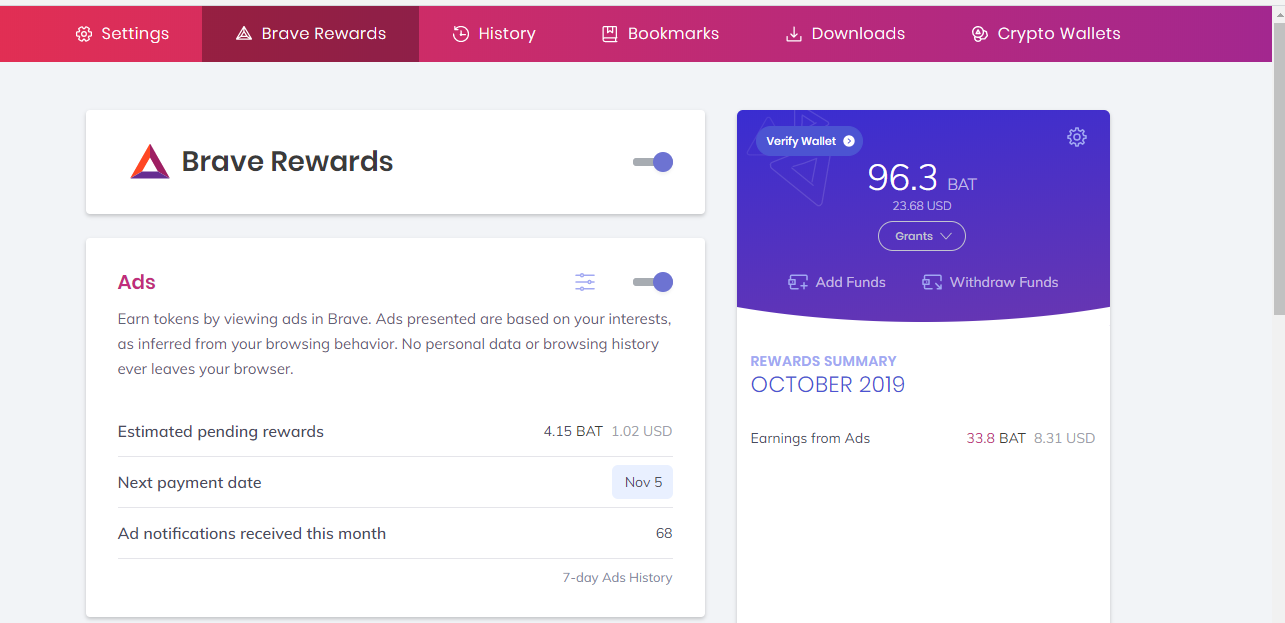Click the Earnings from Ads label
Screen dimensions: 1285x623
[810, 438]
